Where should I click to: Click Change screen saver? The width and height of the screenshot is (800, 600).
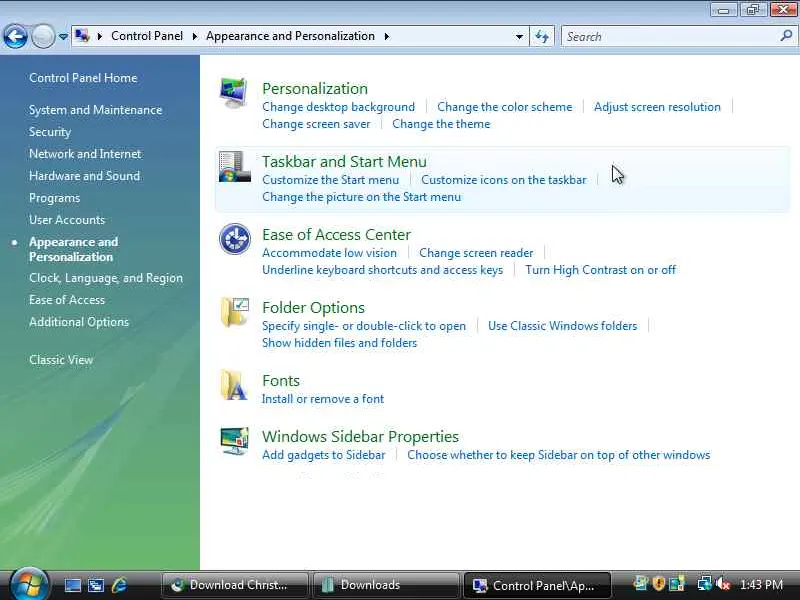click(316, 124)
